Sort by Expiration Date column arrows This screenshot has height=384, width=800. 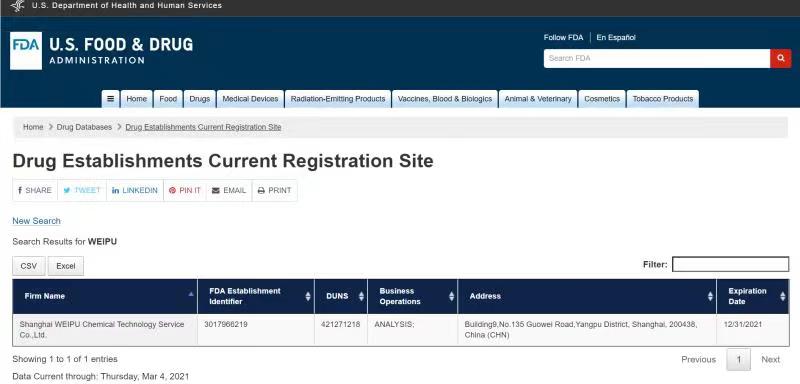(783, 296)
